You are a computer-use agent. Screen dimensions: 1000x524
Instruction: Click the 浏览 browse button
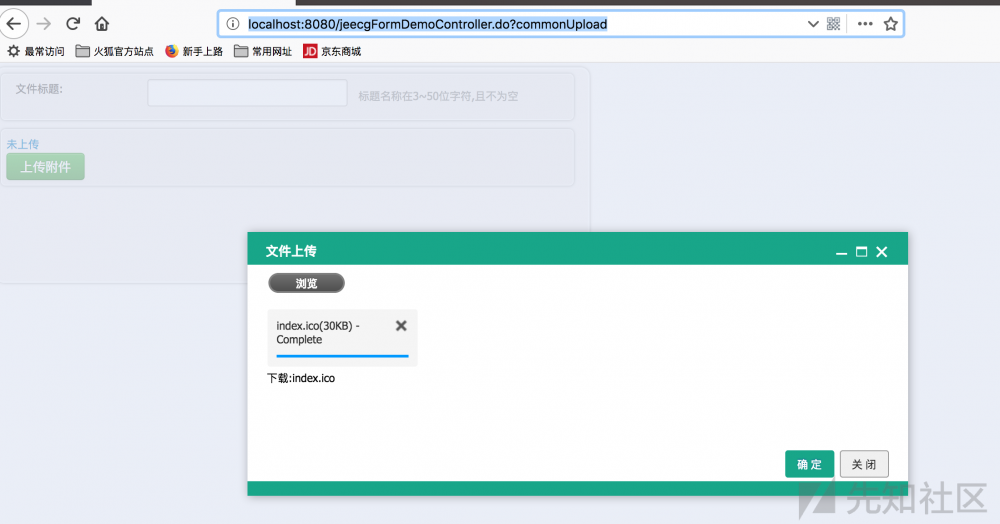(x=306, y=283)
